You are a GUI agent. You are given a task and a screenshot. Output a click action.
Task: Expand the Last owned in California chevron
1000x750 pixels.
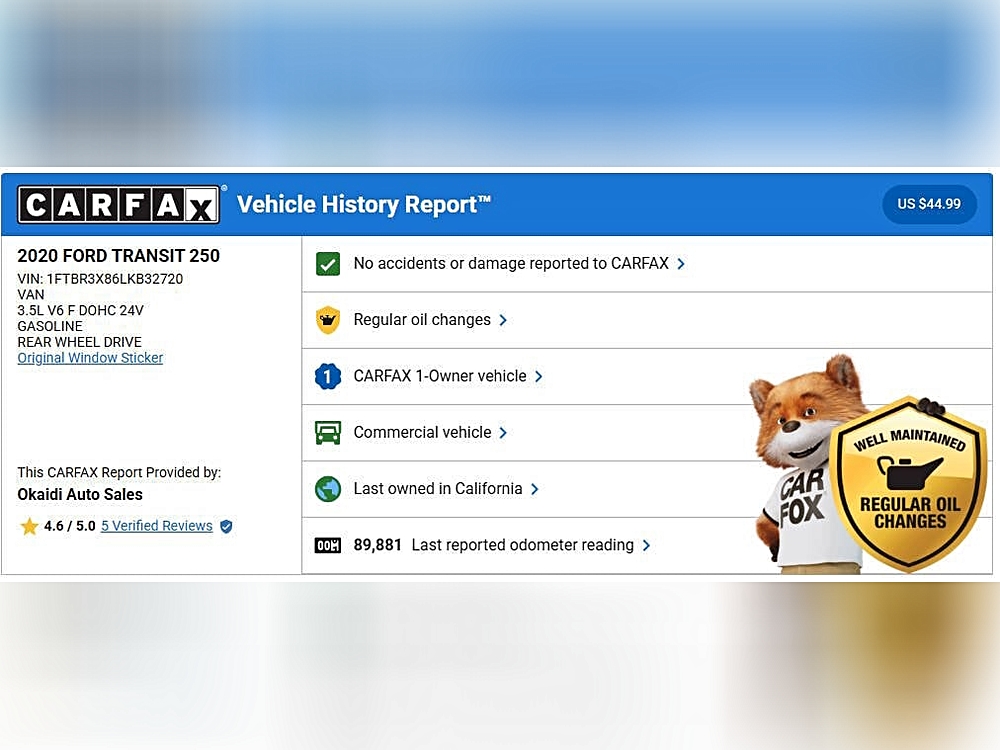(x=535, y=489)
